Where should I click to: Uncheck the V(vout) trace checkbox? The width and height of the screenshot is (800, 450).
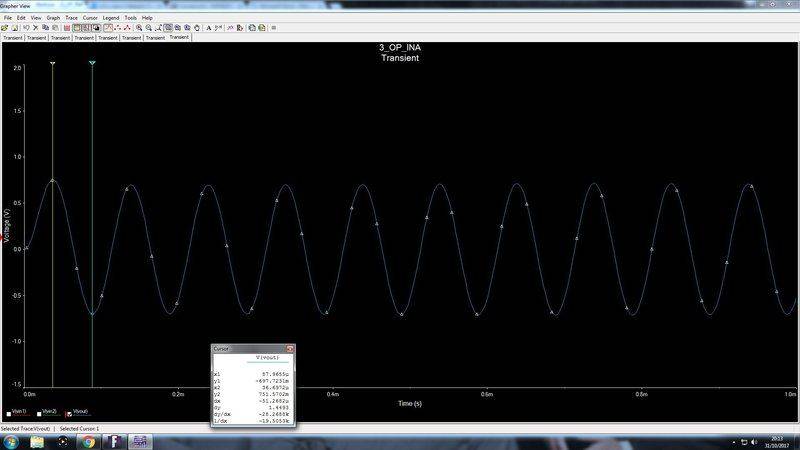(x=69, y=412)
